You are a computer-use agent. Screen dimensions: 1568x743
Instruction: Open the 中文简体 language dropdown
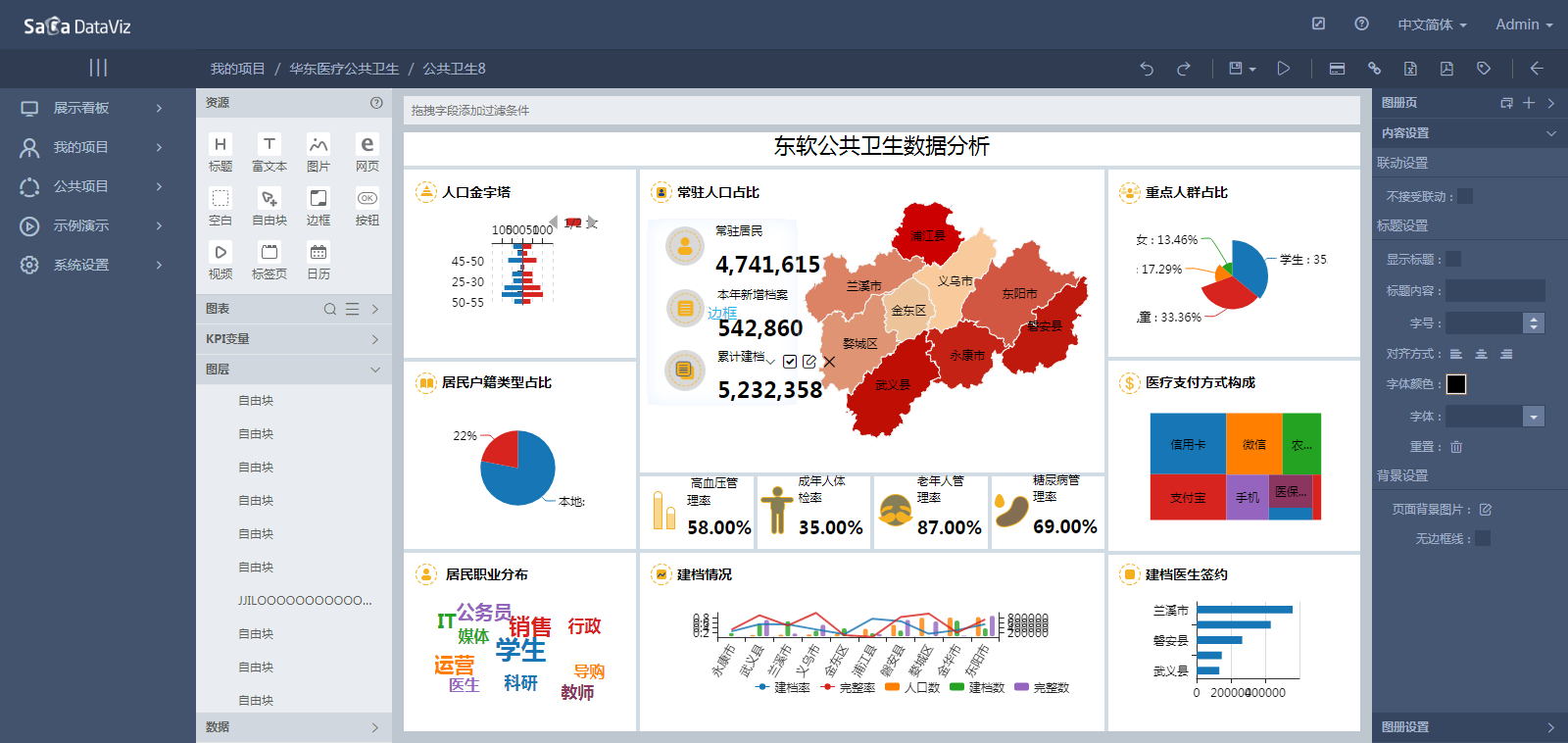1432,25
